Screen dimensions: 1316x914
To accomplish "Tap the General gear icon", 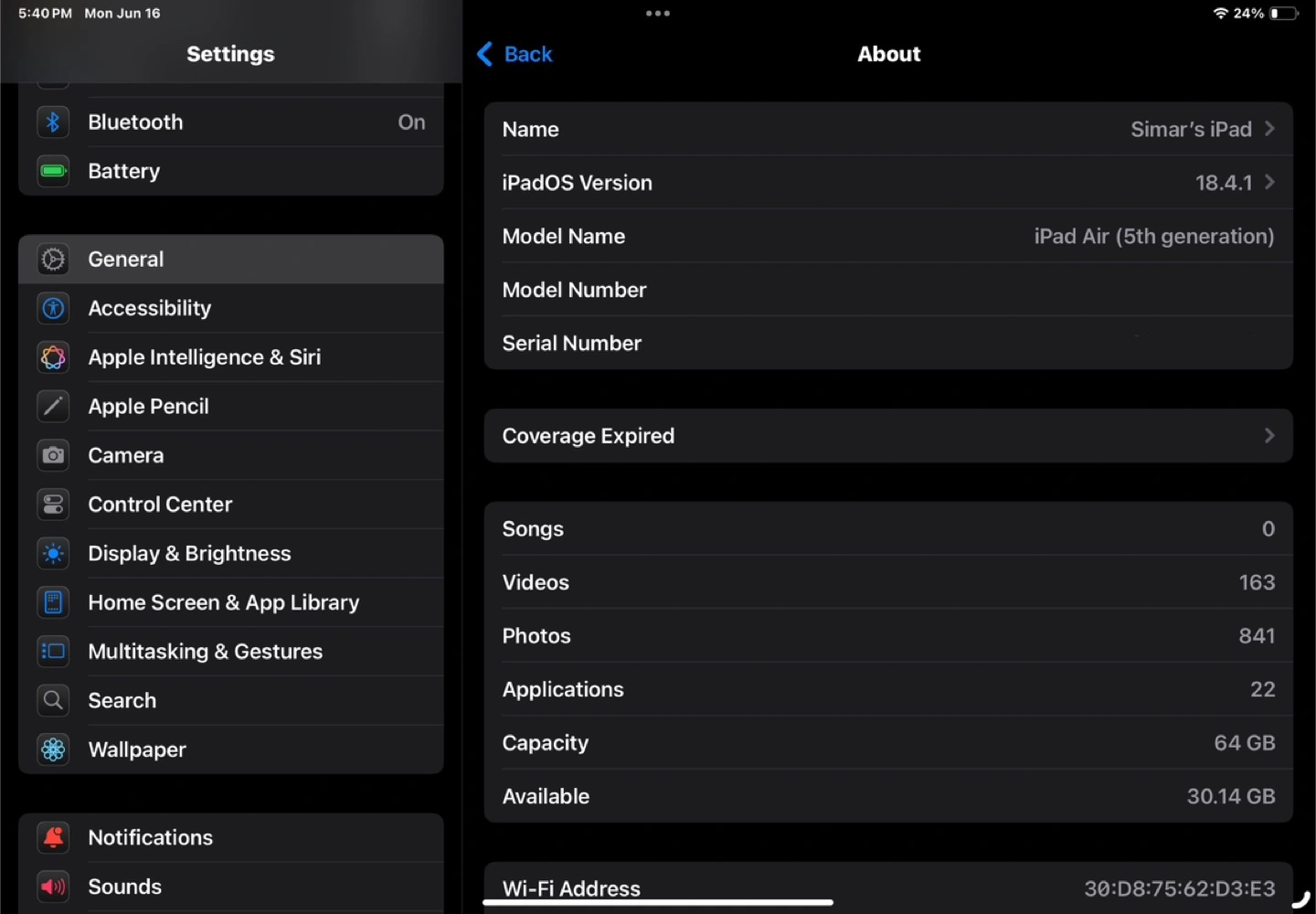I will point(53,260).
